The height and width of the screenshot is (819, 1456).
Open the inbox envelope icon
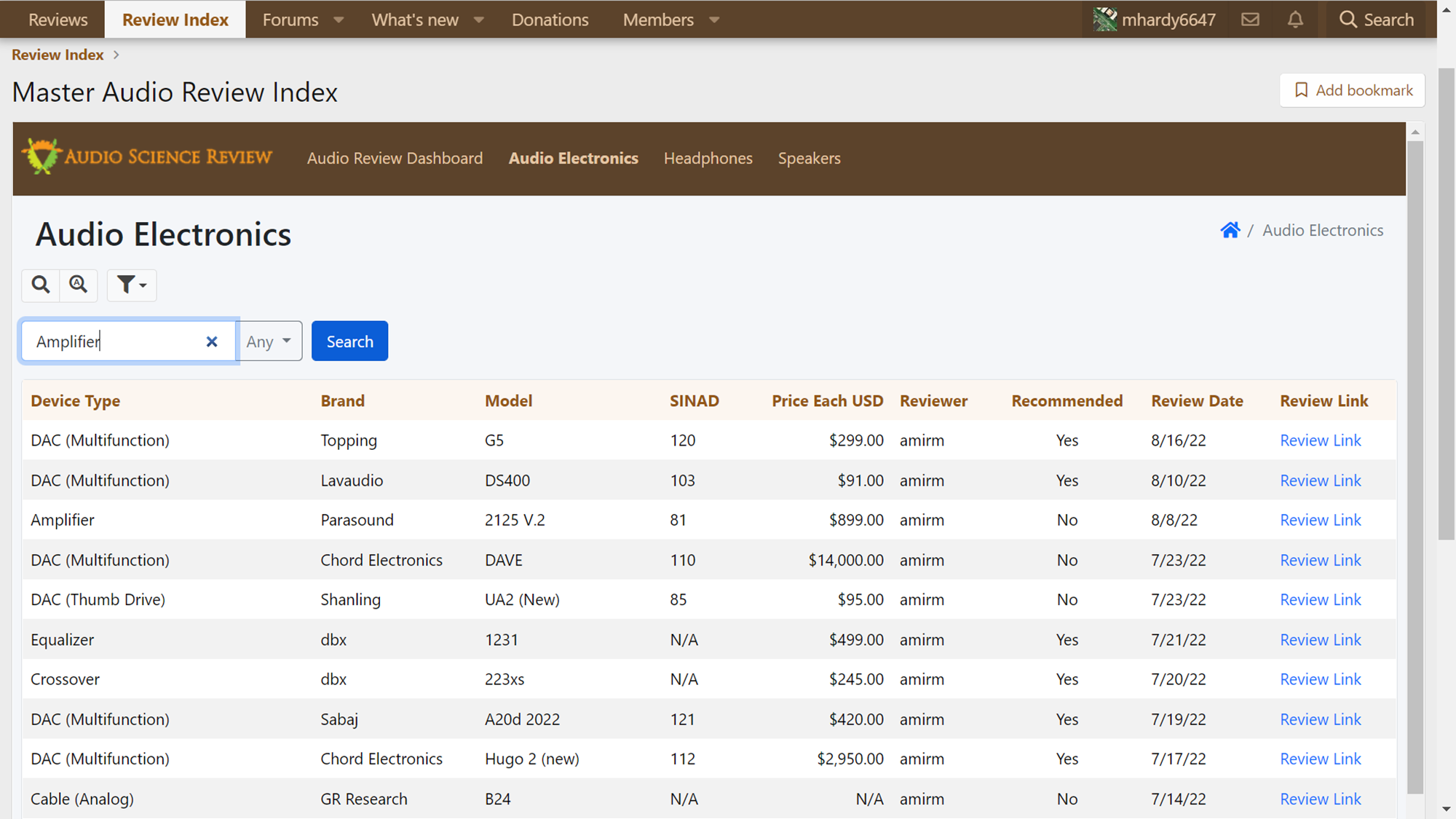[x=1250, y=20]
